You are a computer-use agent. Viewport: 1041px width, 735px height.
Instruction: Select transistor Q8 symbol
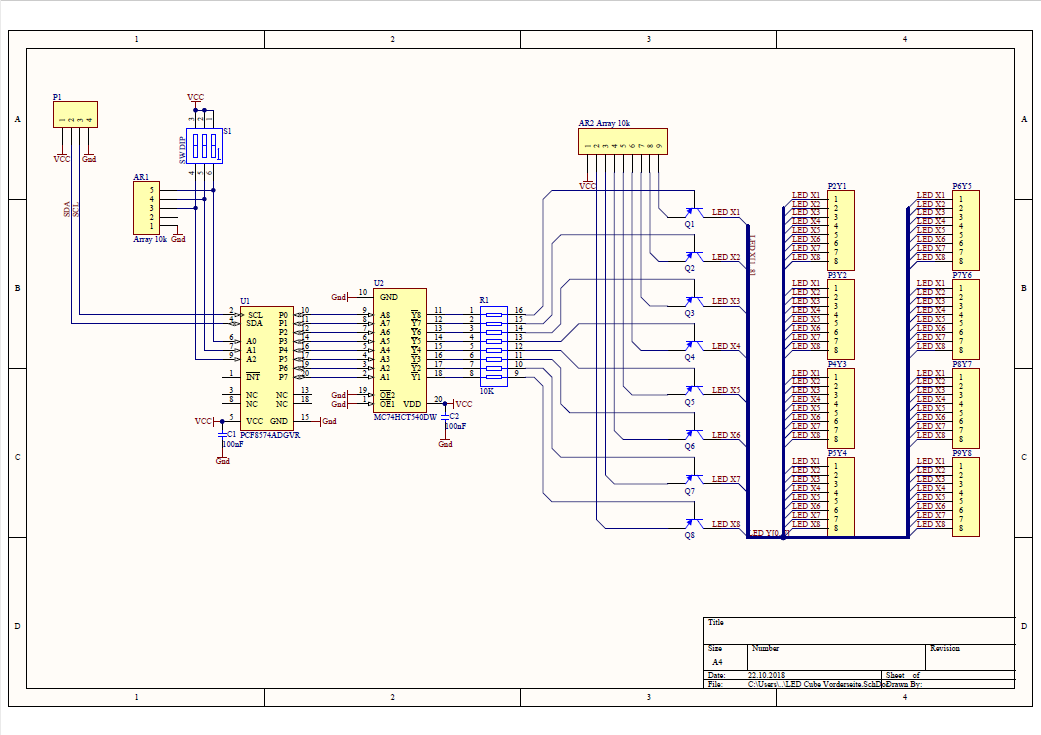pos(692,524)
